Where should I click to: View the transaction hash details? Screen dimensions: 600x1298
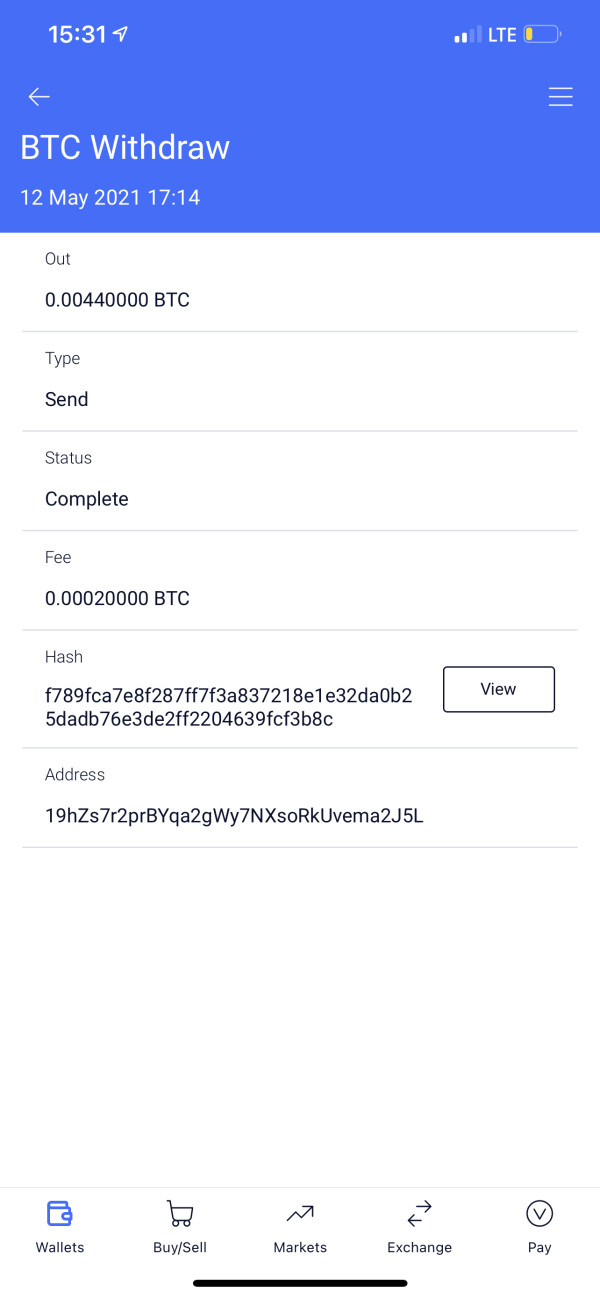pos(499,689)
